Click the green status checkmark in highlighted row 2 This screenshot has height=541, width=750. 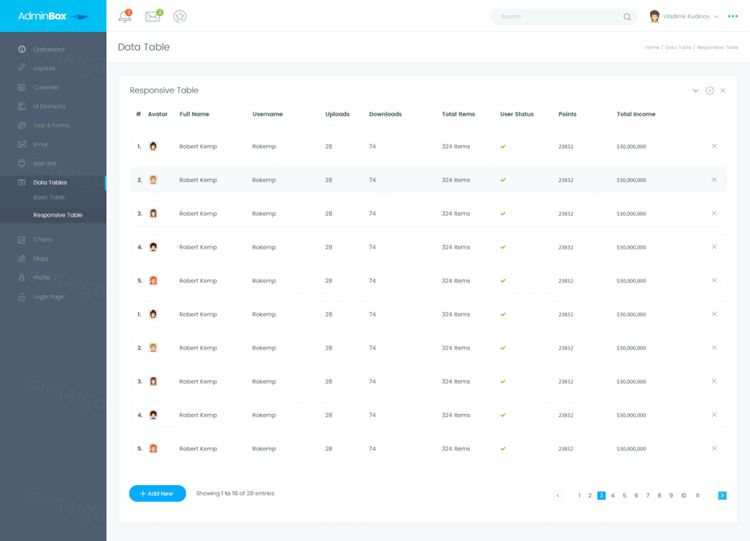click(x=503, y=180)
